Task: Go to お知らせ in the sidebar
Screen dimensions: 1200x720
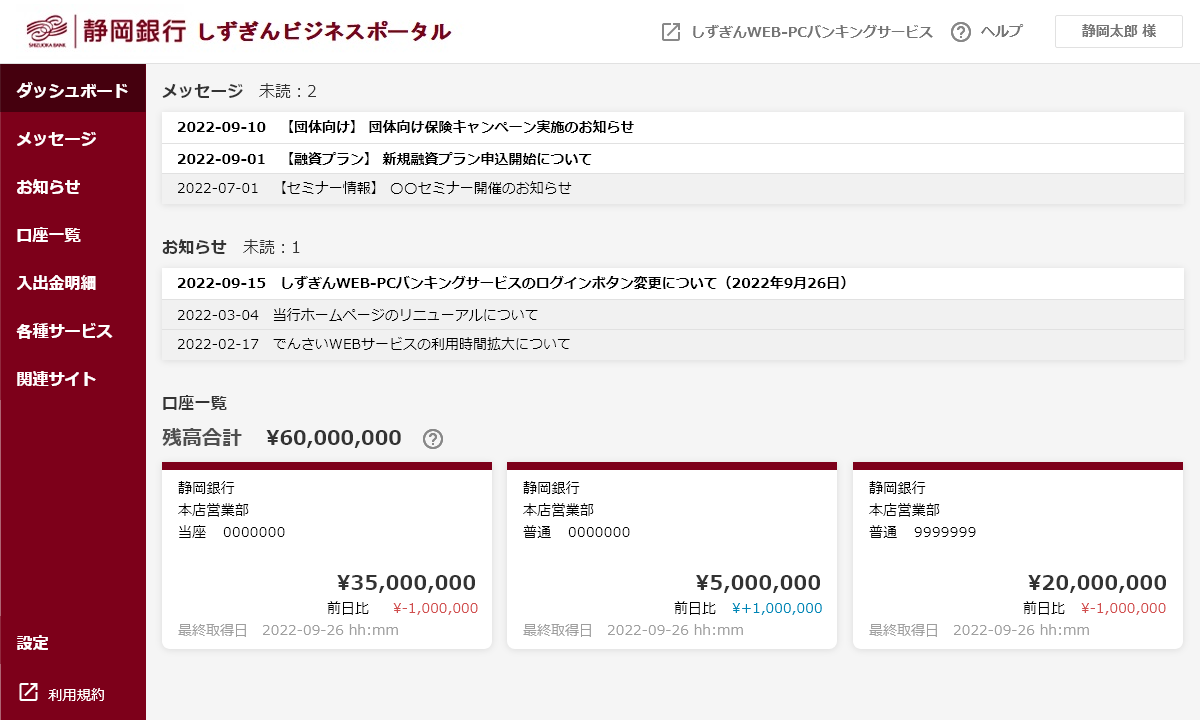Action: click(x=48, y=187)
